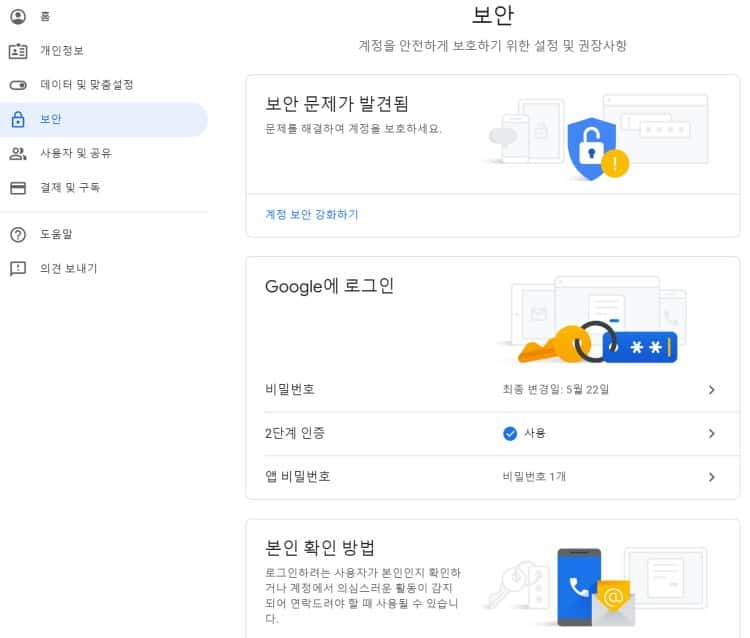The width and height of the screenshot is (750, 638).
Task: Click the Help question mark icon
Action: pyautogui.click(x=18, y=235)
